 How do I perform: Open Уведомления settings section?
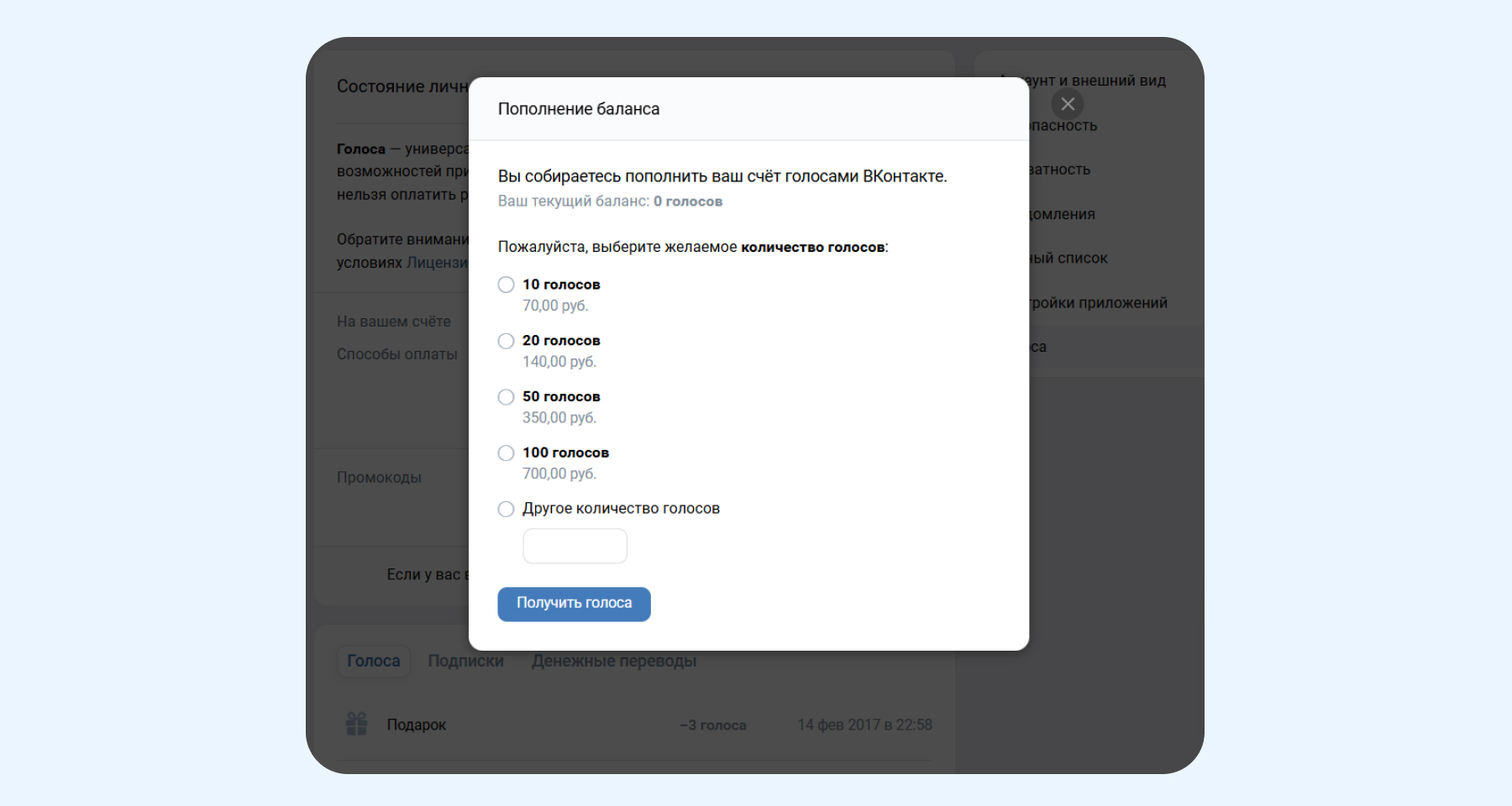click(x=1063, y=215)
